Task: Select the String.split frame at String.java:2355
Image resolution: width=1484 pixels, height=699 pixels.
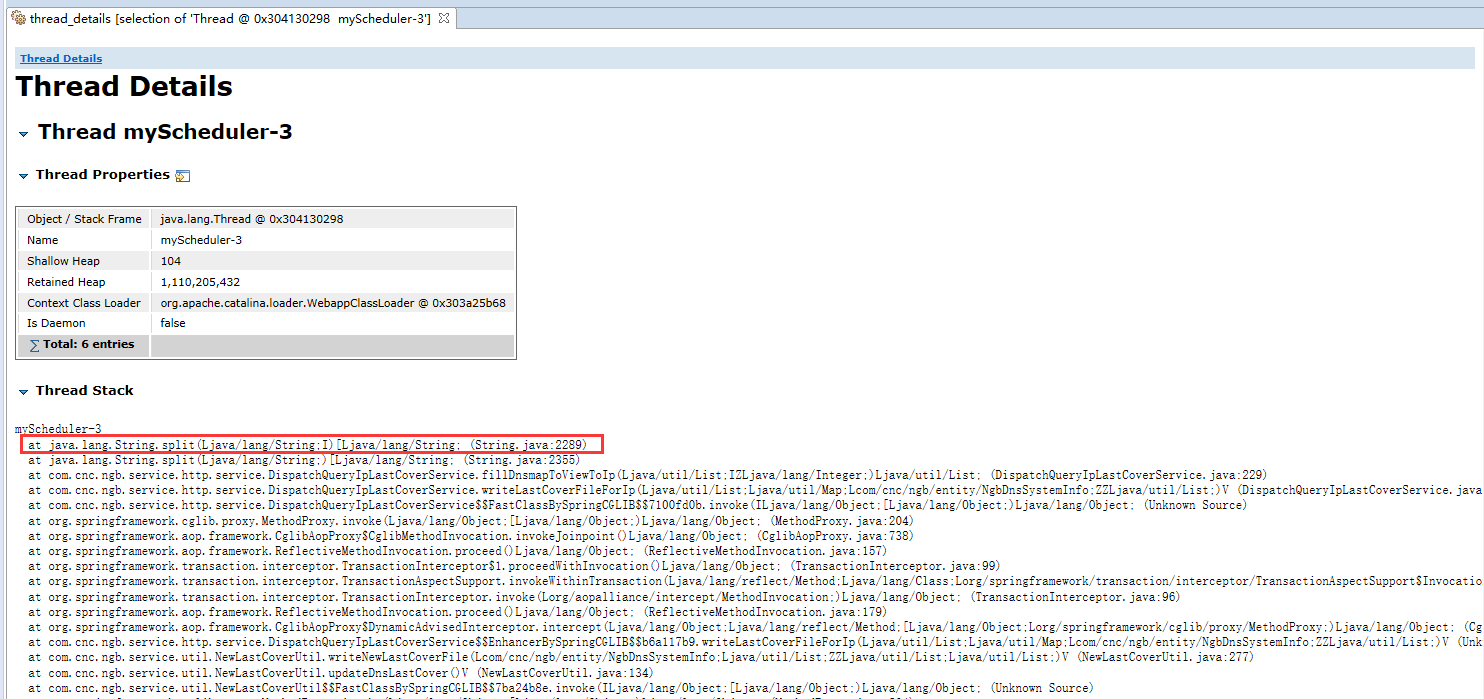Action: [x=304, y=460]
